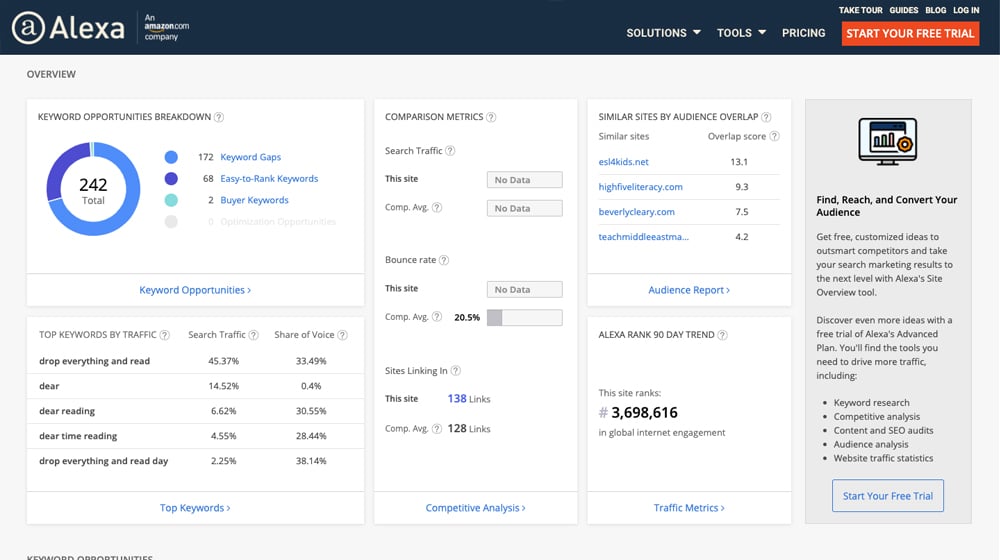Click the Search Traffic Comp. Avg. No Data field
1000x560 pixels.
(524, 209)
